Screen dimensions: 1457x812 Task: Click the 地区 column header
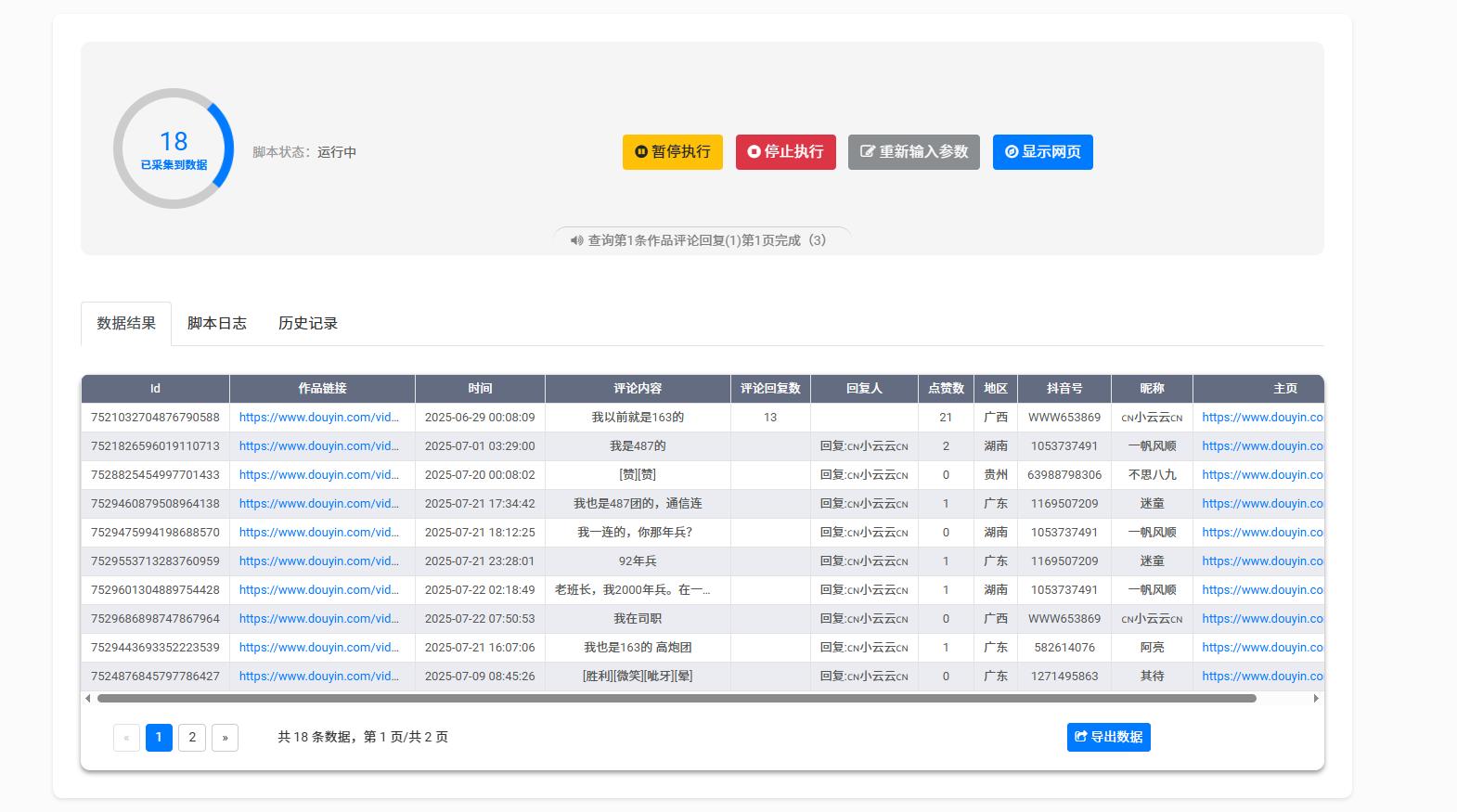coord(996,389)
